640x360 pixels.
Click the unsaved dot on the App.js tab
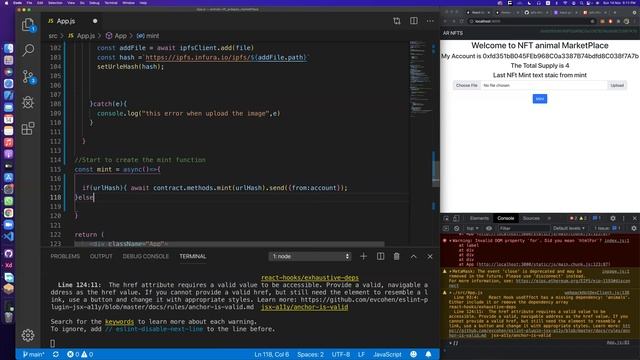[x=95, y=21]
